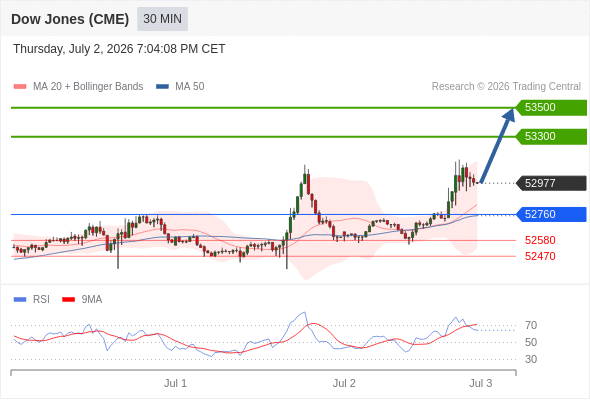This screenshot has width=590, height=400.
Task: Click the red 52470 support level
Action: point(540,256)
